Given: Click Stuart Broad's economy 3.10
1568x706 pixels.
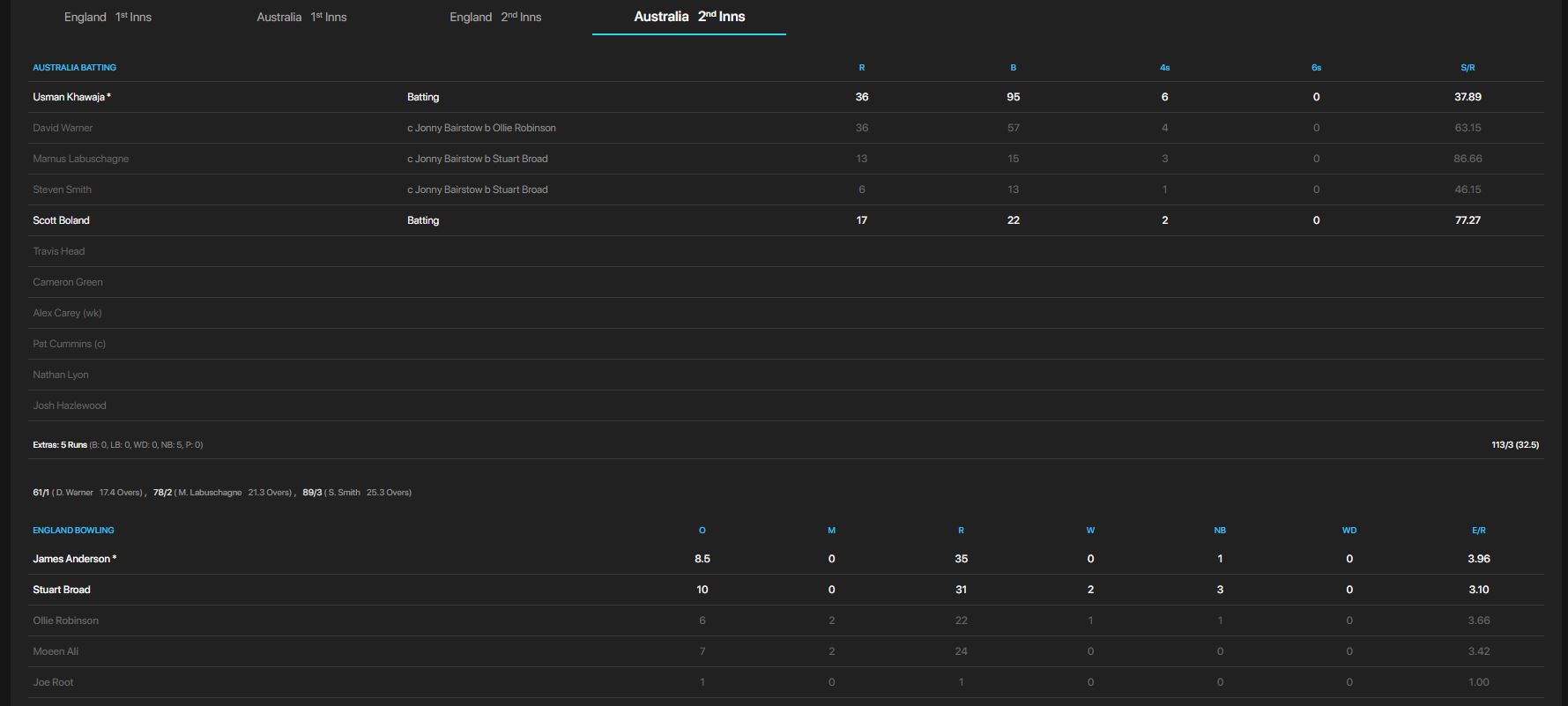Looking at the screenshot, I should [1479, 590].
